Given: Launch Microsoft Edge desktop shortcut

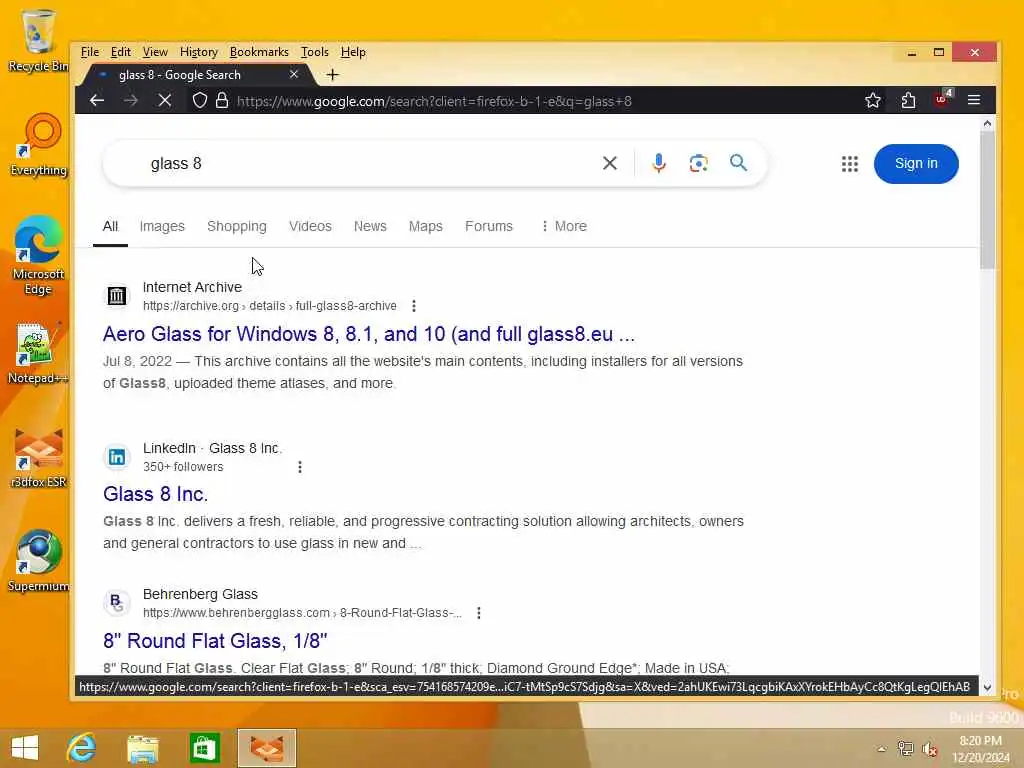Looking at the screenshot, I should pyautogui.click(x=39, y=255).
